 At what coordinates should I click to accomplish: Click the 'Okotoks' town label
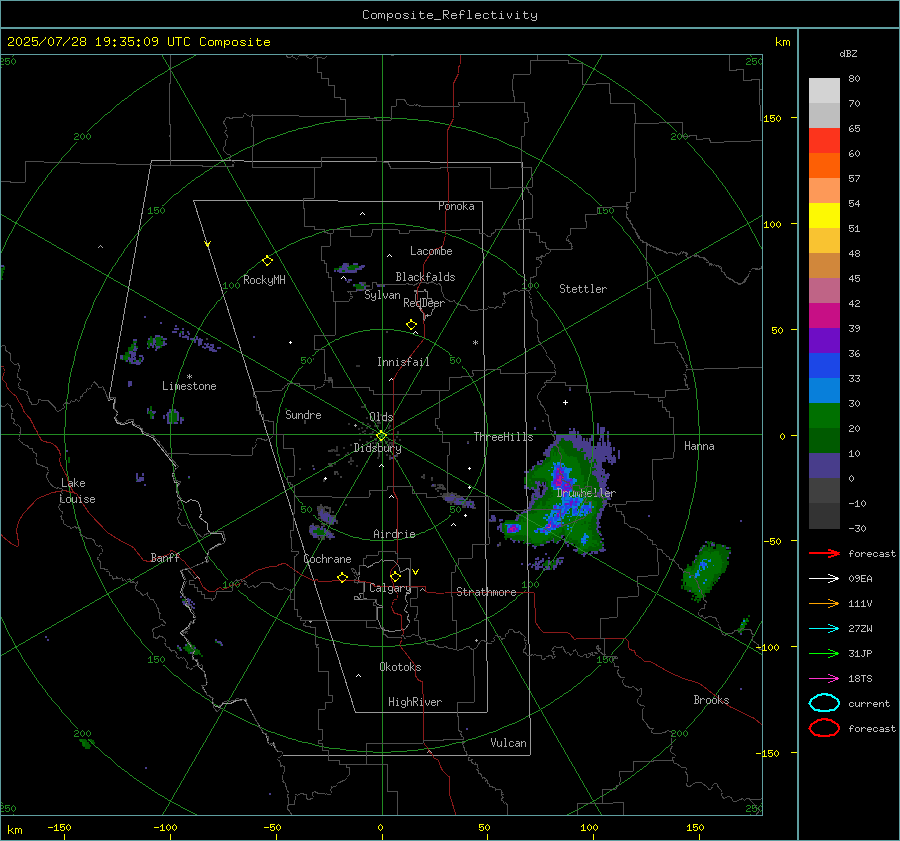pyautogui.click(x=400, y=667)
